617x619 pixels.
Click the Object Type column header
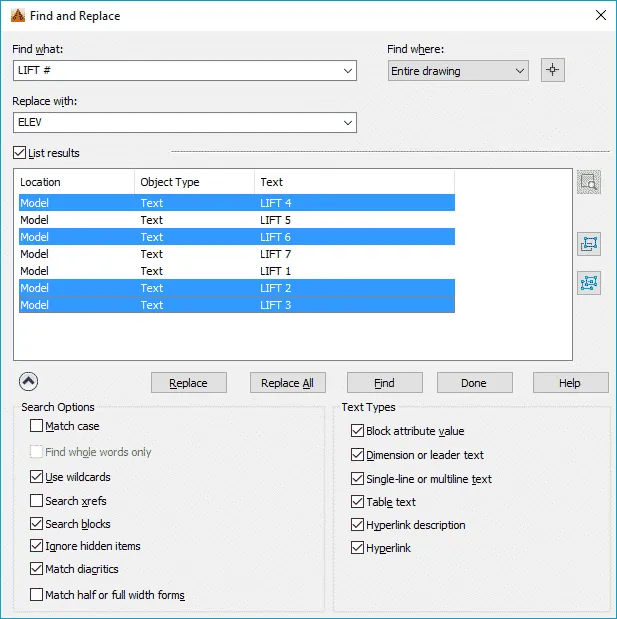point(194,182)
